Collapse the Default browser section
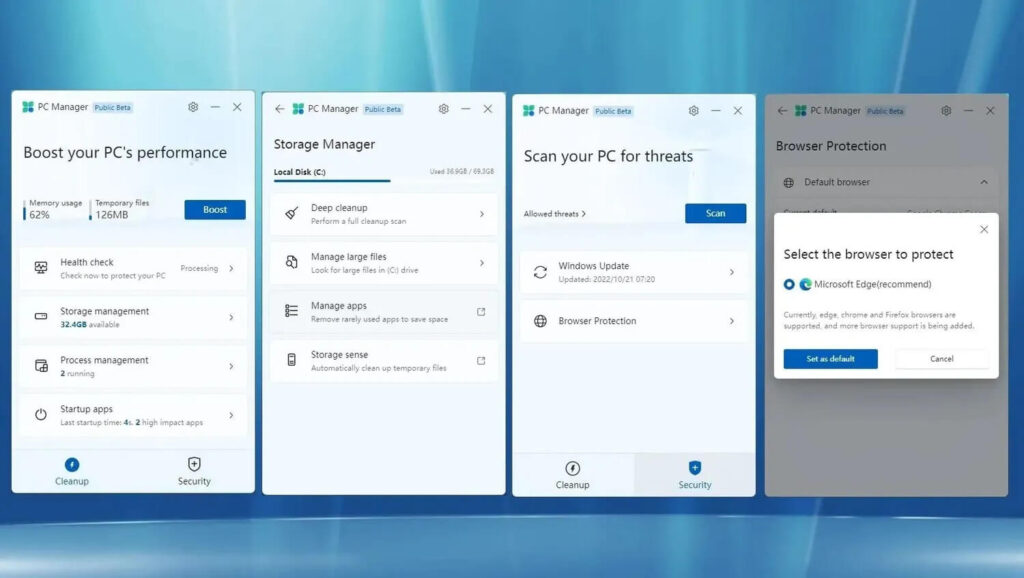The image size is (1024, 578). (x=983, y=182)
